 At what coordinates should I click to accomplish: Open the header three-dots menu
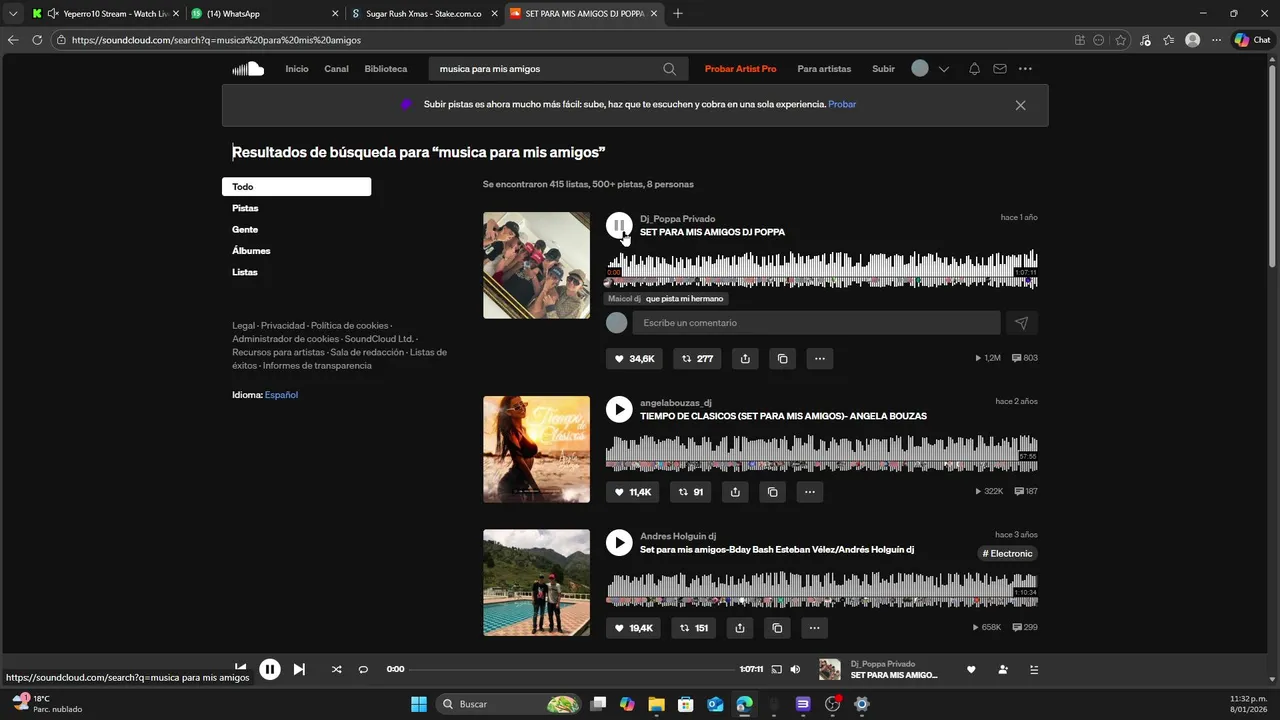tap(1025, 69)
